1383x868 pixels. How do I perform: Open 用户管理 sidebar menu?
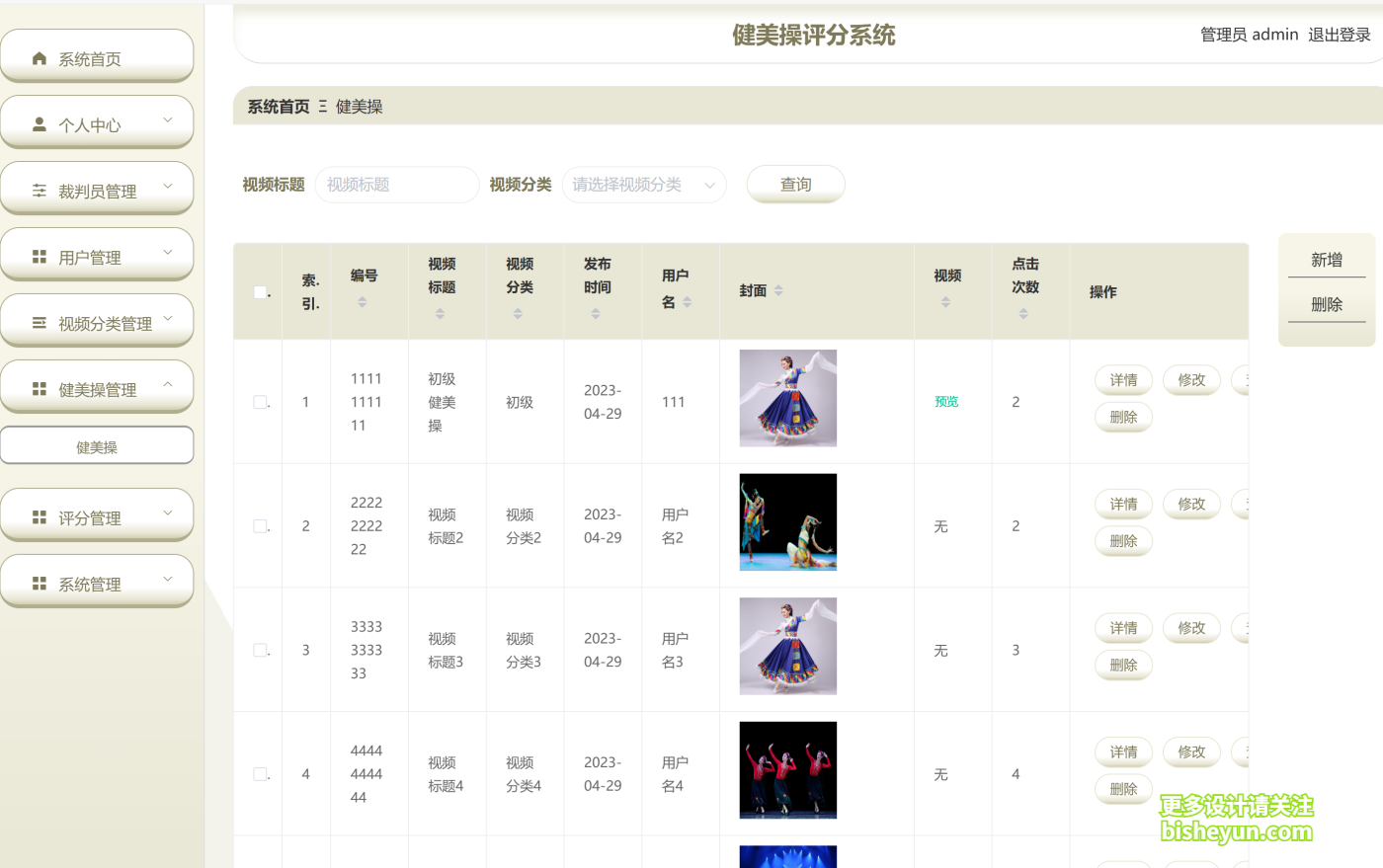click(x=97, y=255)
